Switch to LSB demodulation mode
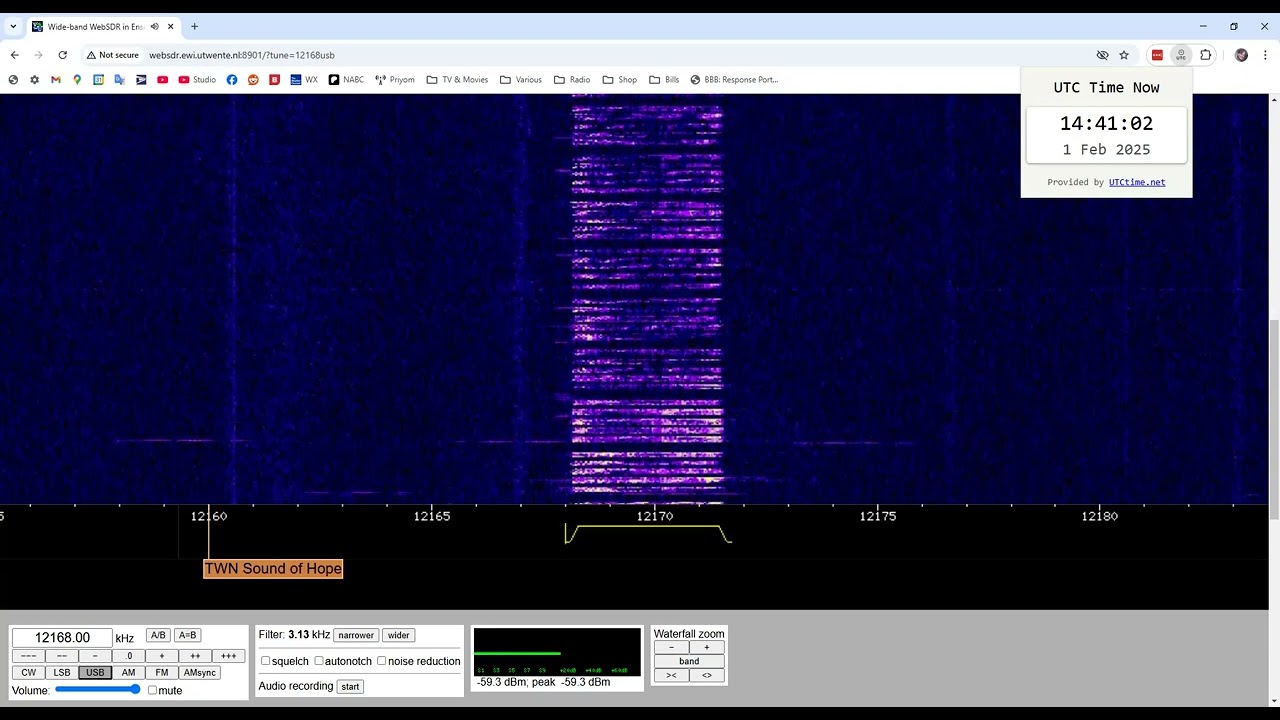The width and height of the screenshot is (1280, 720). pyautogui.click(x=62, y=673)
